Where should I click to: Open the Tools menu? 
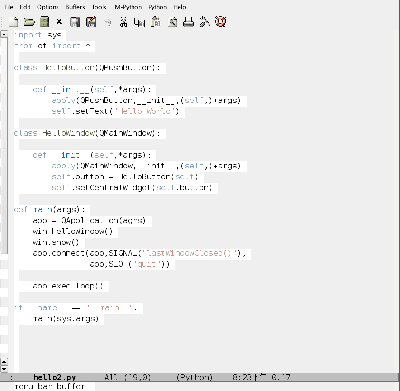[99, 7]
